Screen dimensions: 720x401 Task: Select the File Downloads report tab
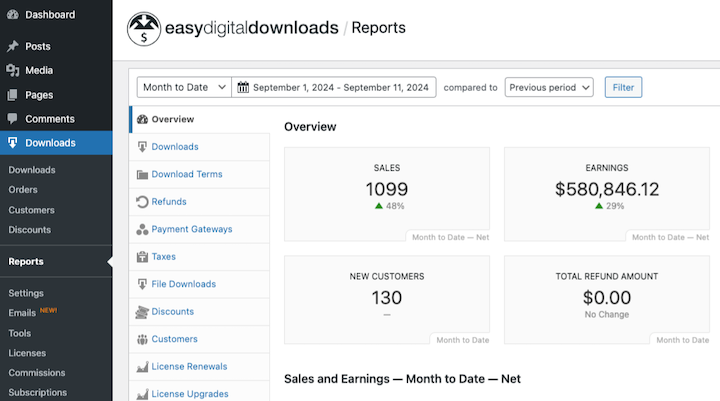point(199,284)
